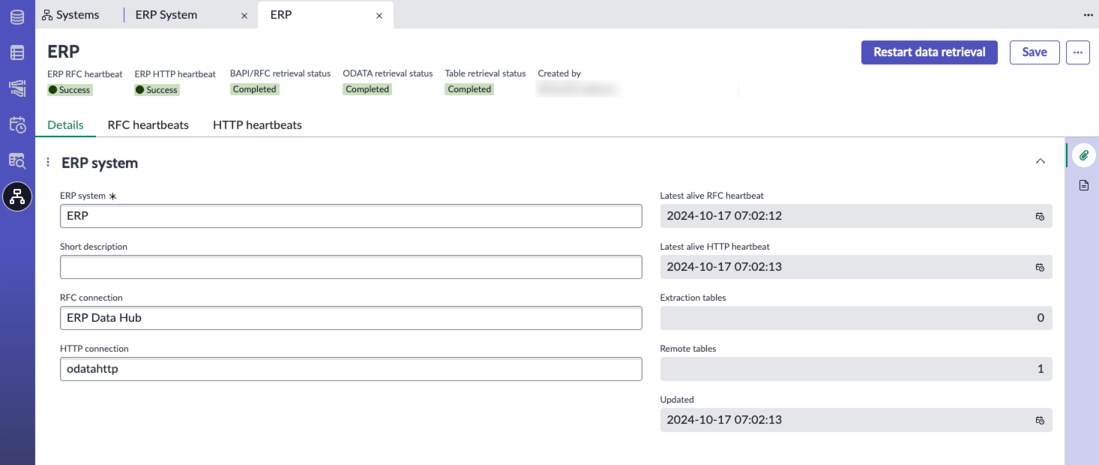The height and width of the screenshot is (465, 1099).
Task: Open the data pipeline icon in sidebar
Action: (x=18, y=88)
